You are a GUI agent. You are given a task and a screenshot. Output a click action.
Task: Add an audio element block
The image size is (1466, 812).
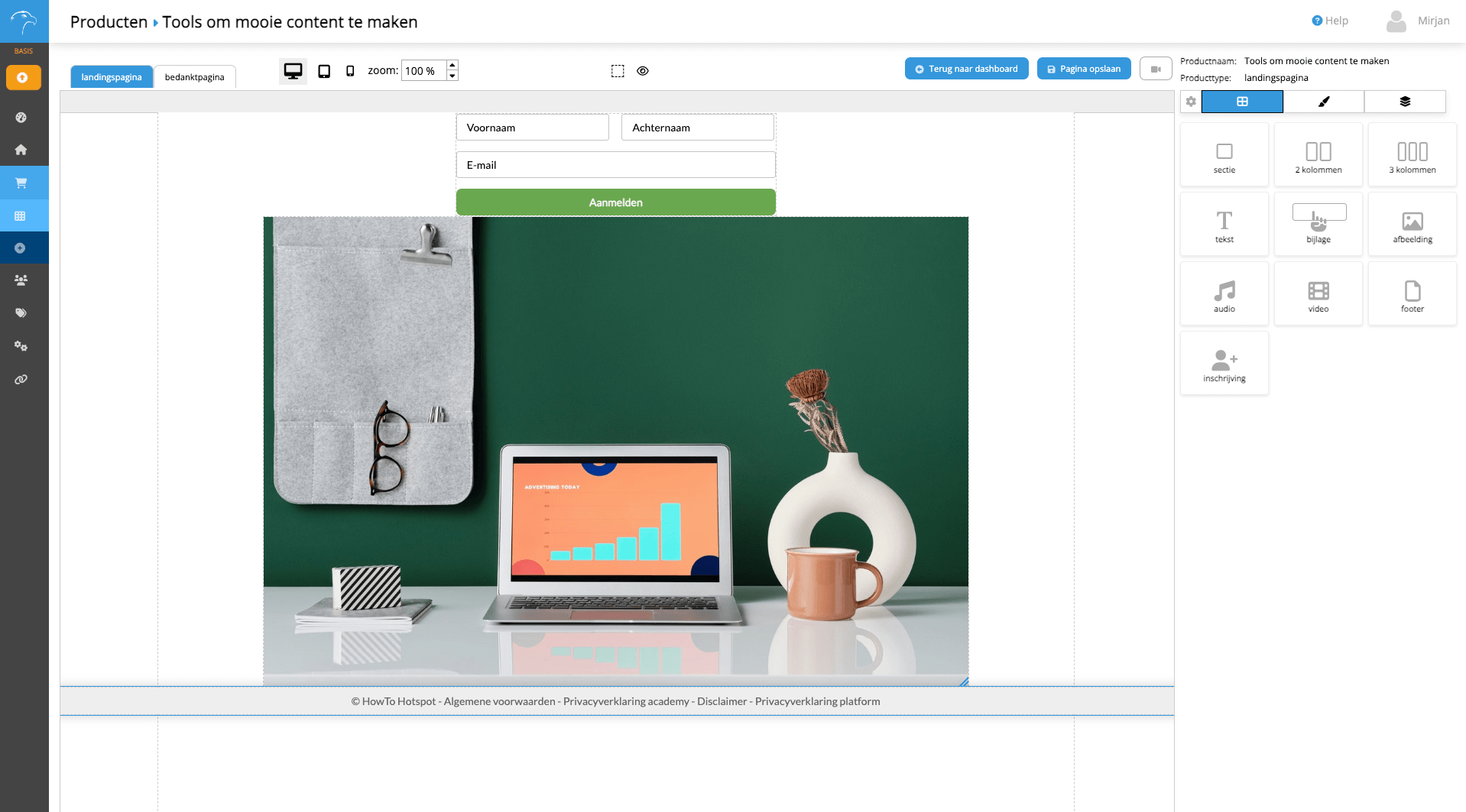[x=1224, y=294]
